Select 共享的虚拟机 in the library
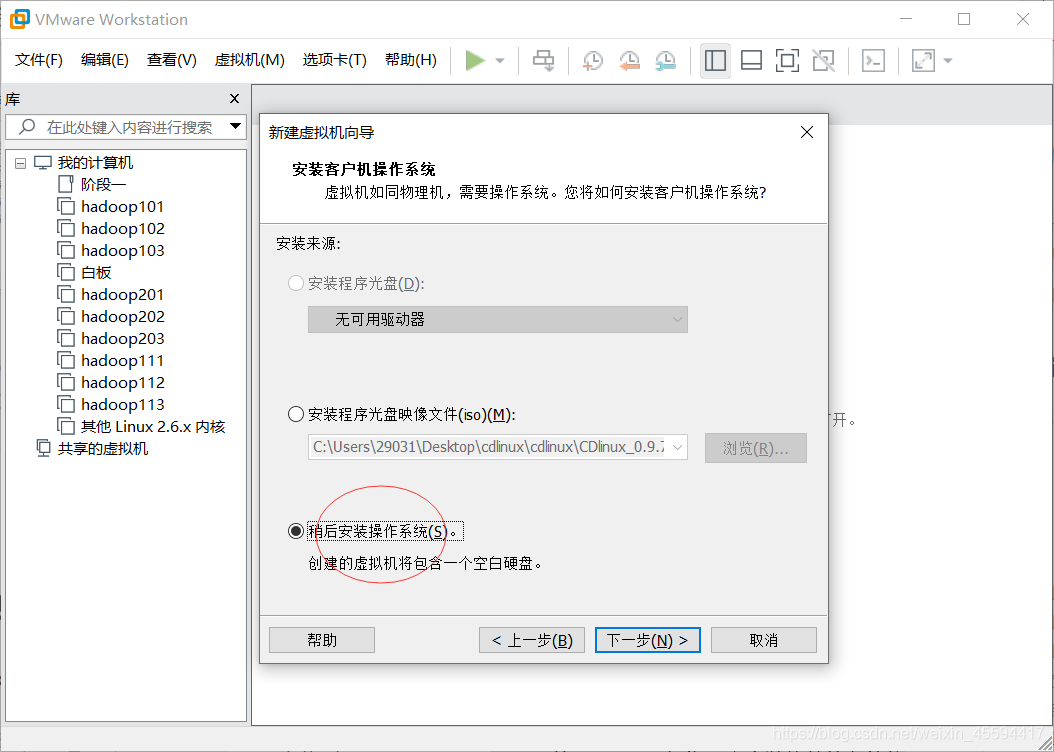Screen dimensions: 1054x752 [103, 448]
